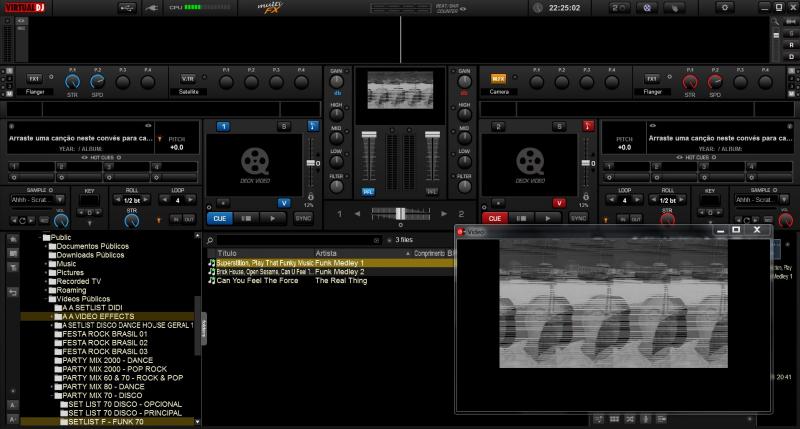This screenshot has width=800, height=429.
Task: Click the browser search input field
Action: [298, 240]
